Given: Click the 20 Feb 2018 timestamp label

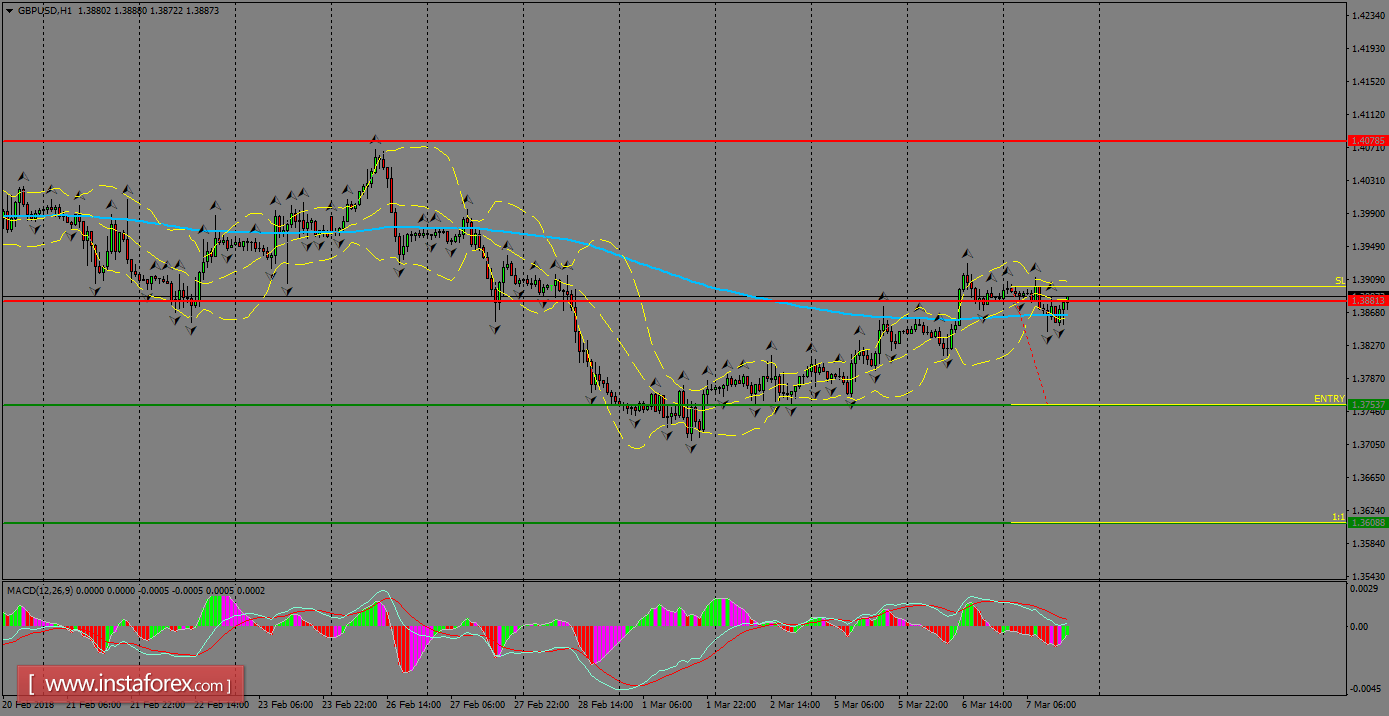Looking at the screenshot, I should click(30, 705).
